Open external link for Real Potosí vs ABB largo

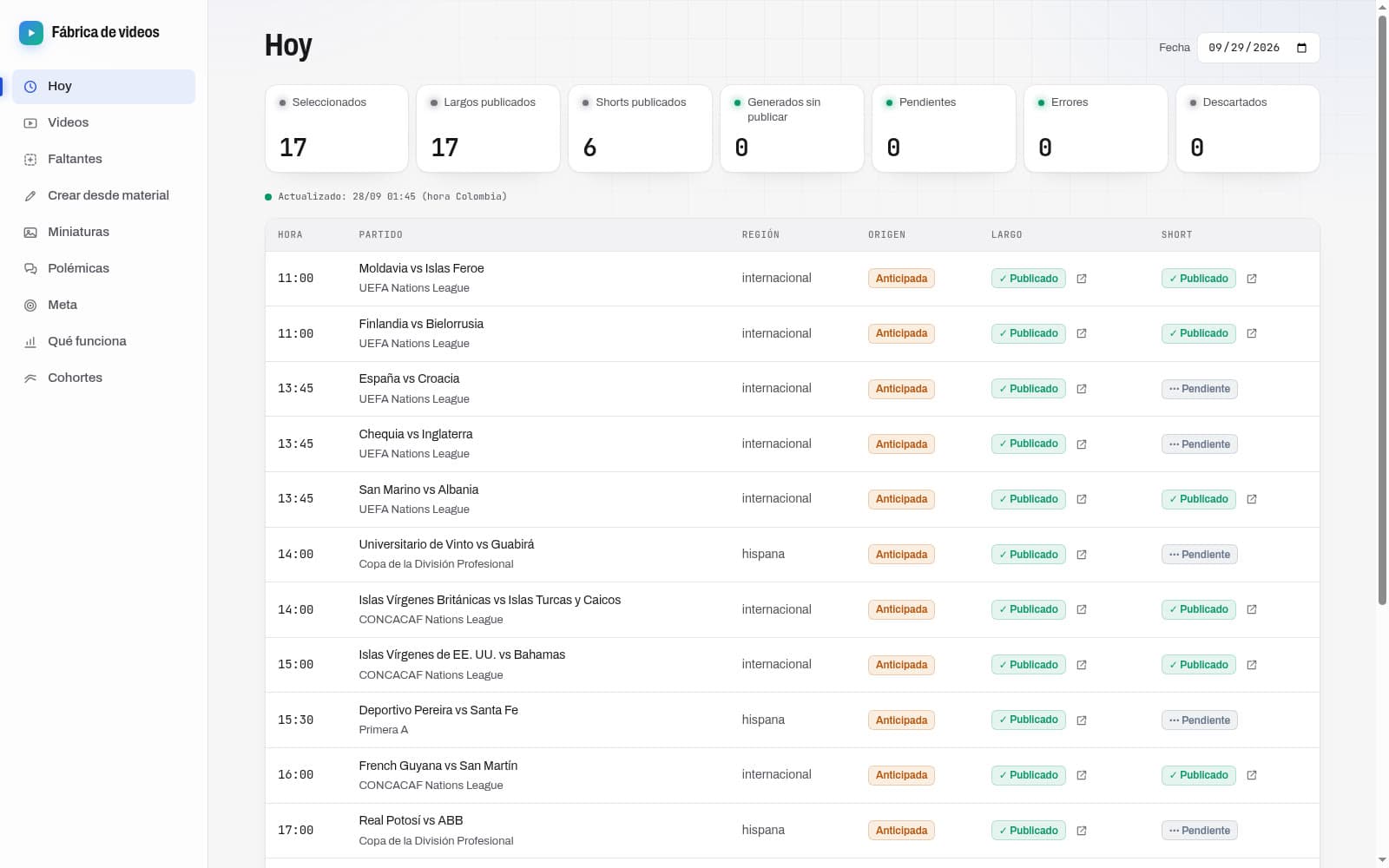[1082, 831]
